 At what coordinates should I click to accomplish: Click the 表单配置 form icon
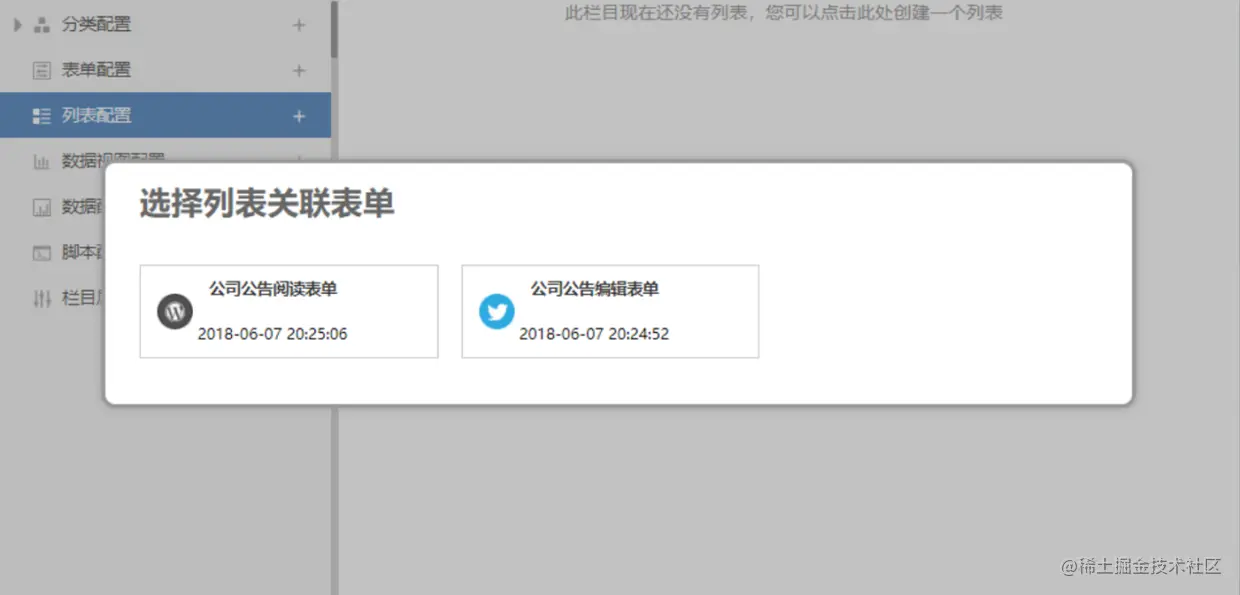tap(42, 71)
